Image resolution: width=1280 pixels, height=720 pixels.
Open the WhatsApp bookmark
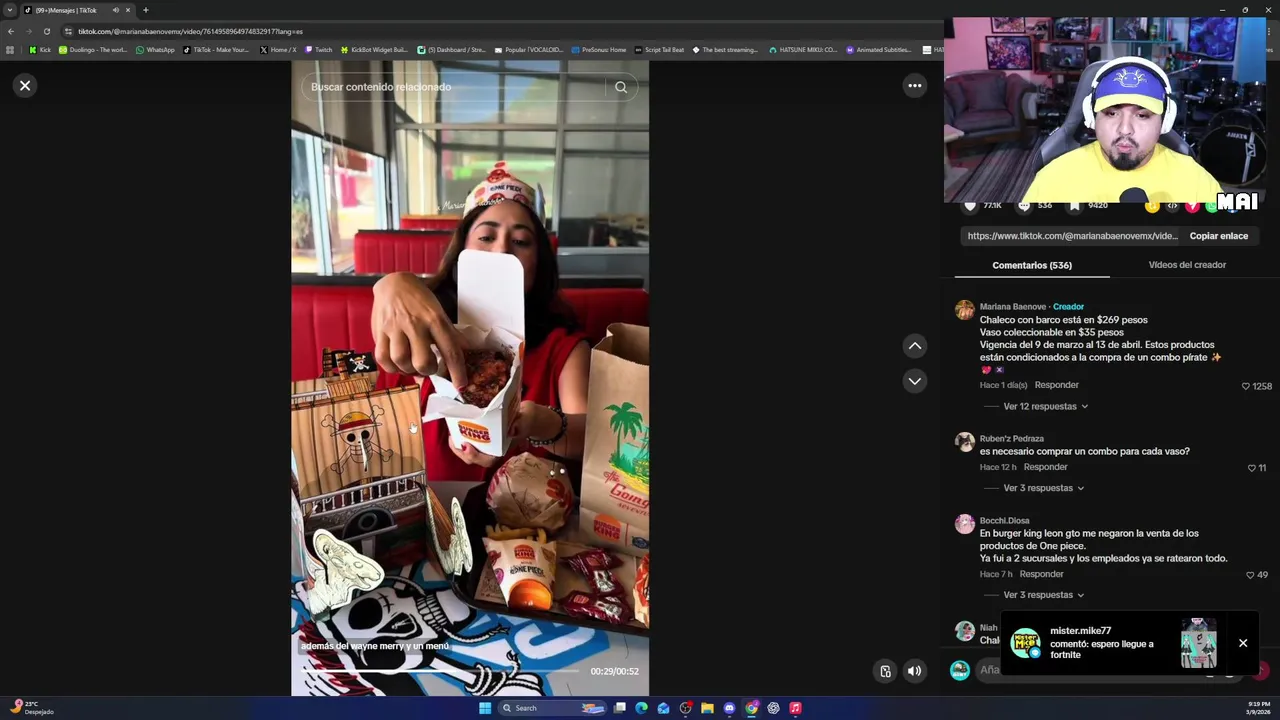[x=155, y=50]
